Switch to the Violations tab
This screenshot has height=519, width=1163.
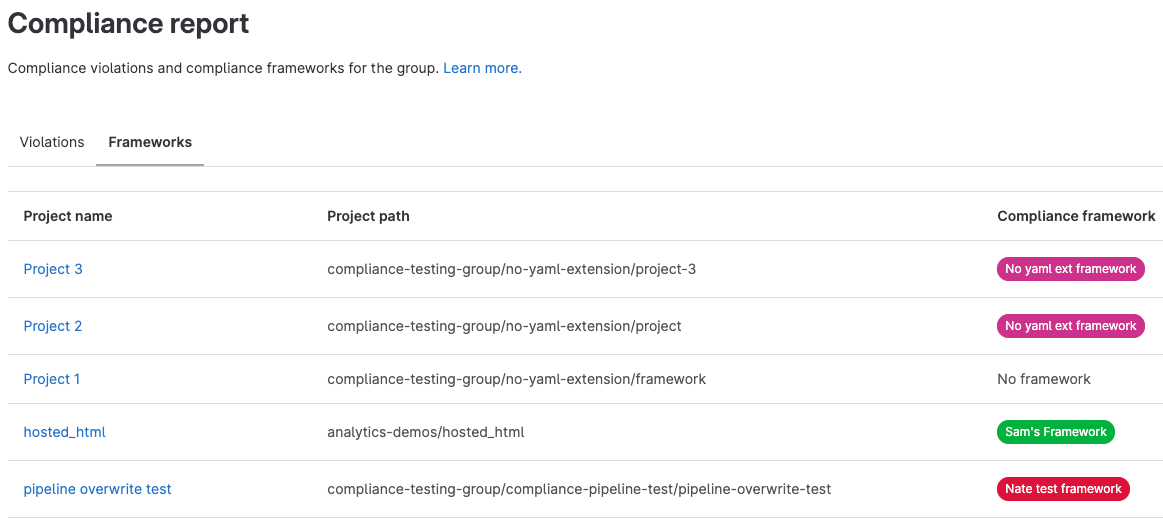click(x=52, y=142)
